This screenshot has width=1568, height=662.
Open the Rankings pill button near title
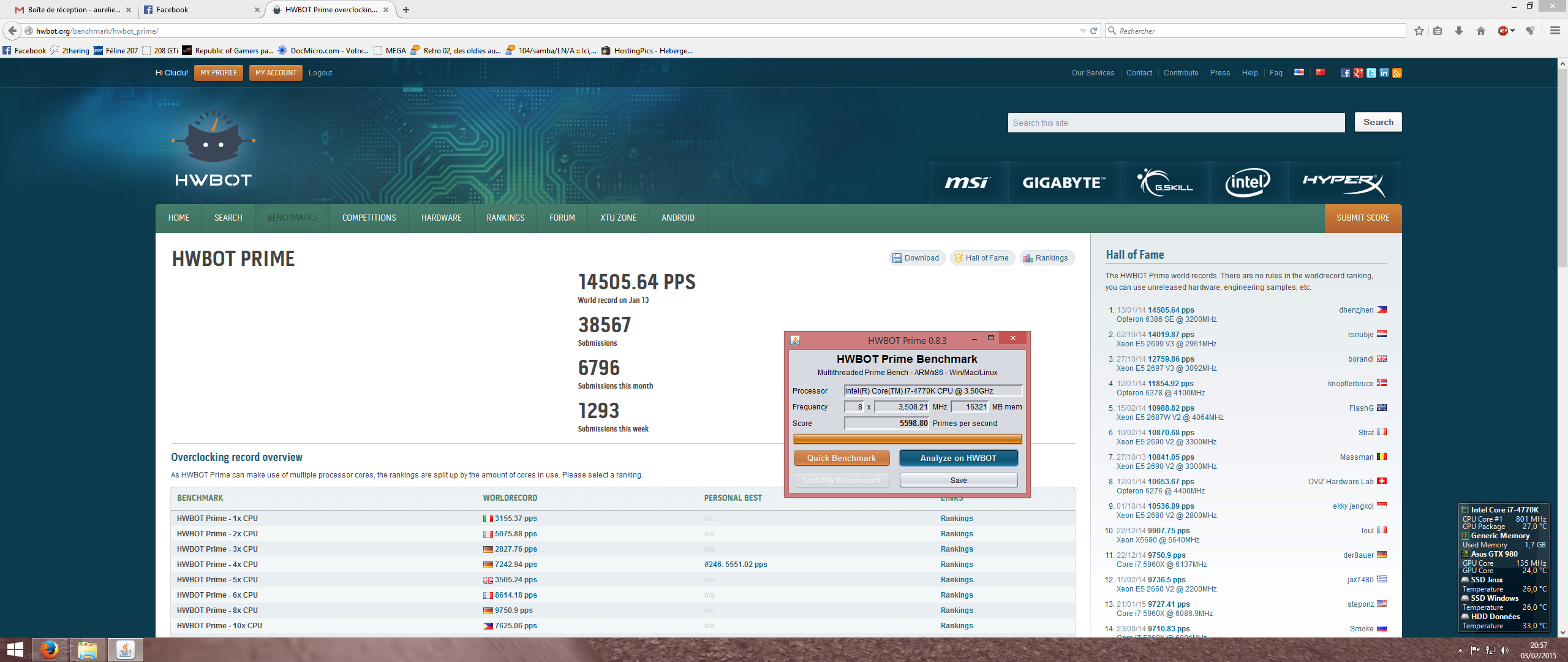coord(1047,258)
